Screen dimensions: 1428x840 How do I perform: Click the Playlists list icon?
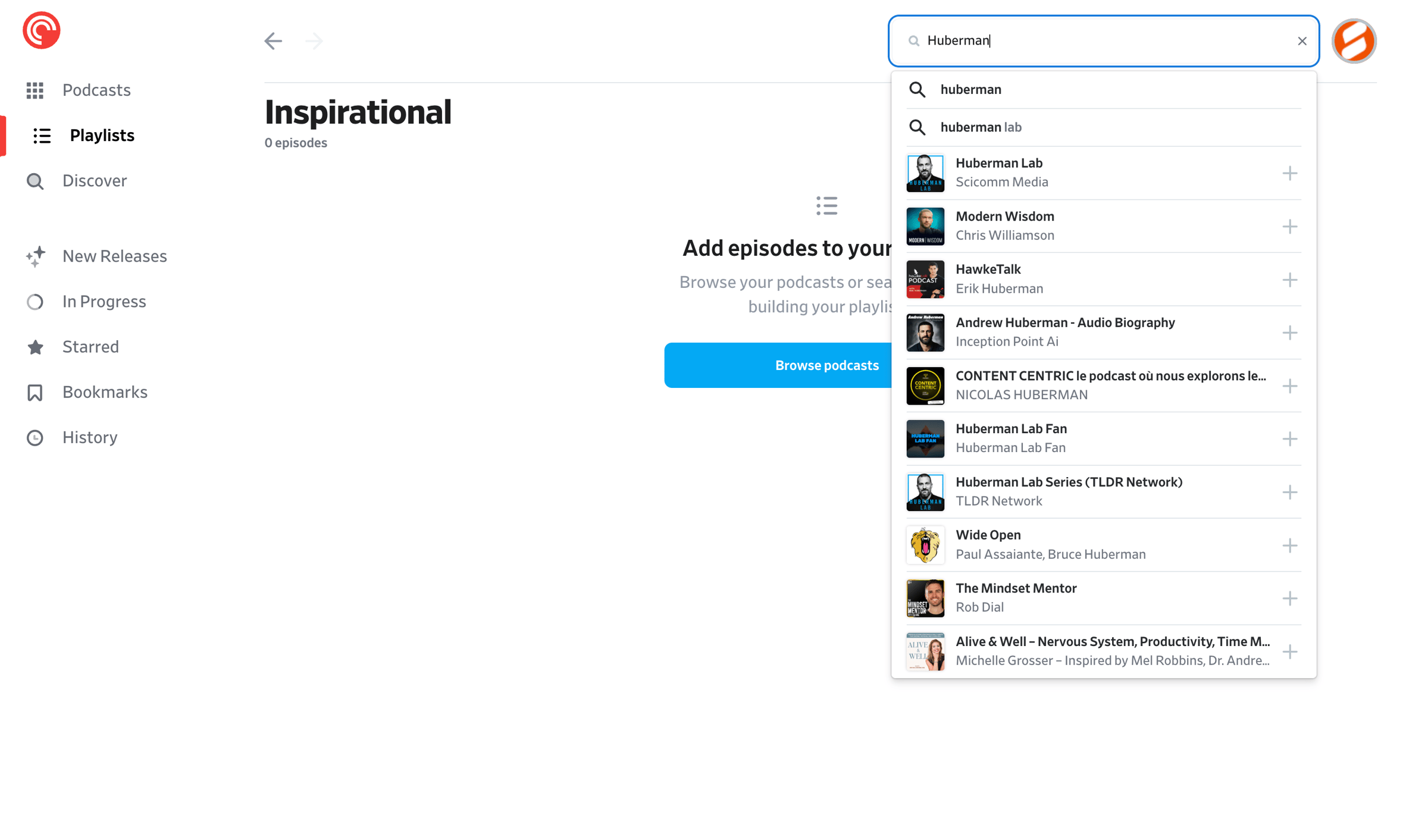pos(42,136)
